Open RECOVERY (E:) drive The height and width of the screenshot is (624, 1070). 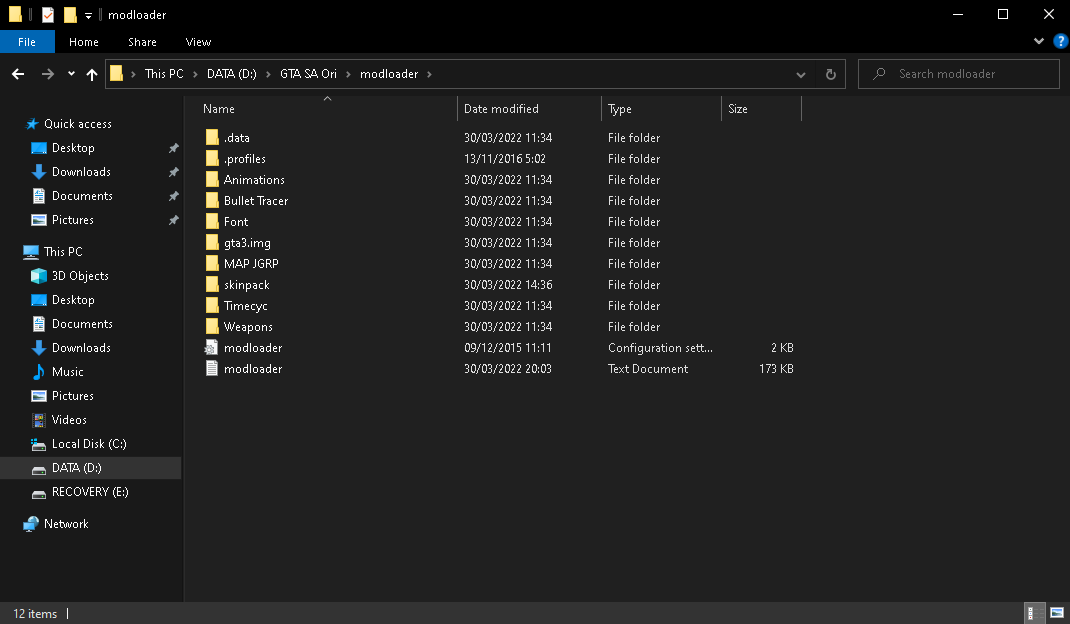coord(90,492)
